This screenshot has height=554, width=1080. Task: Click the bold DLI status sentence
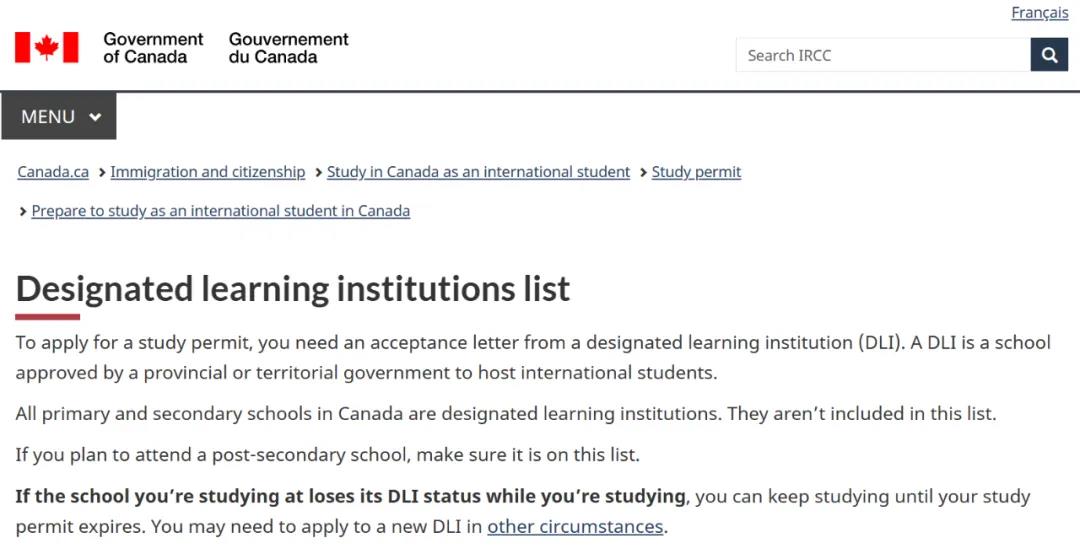tap(350, 496)
